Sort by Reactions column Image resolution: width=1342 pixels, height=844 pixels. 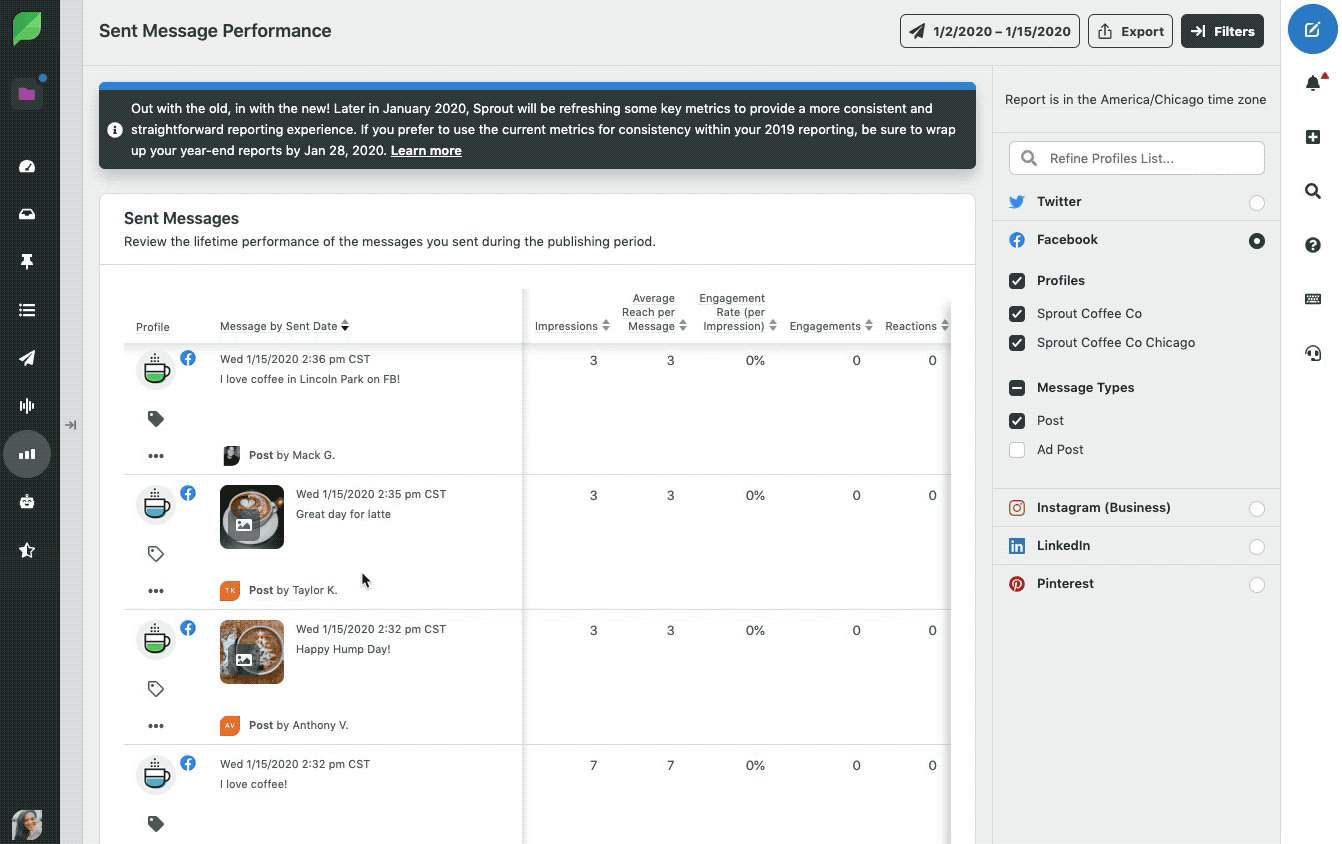(x=917, y=326)
